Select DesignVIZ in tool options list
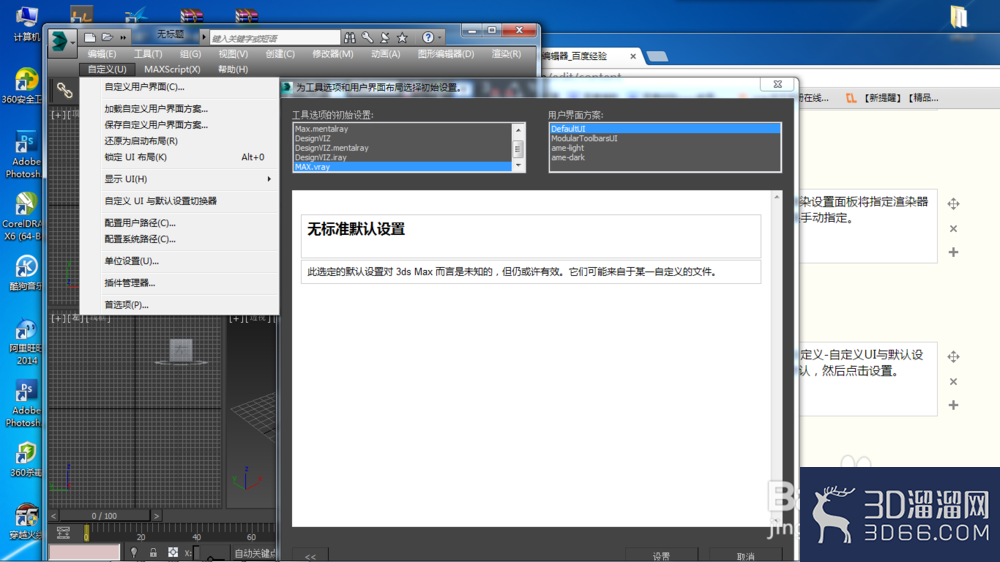This screenshot has height=562, width=1000. coord(402,138)
